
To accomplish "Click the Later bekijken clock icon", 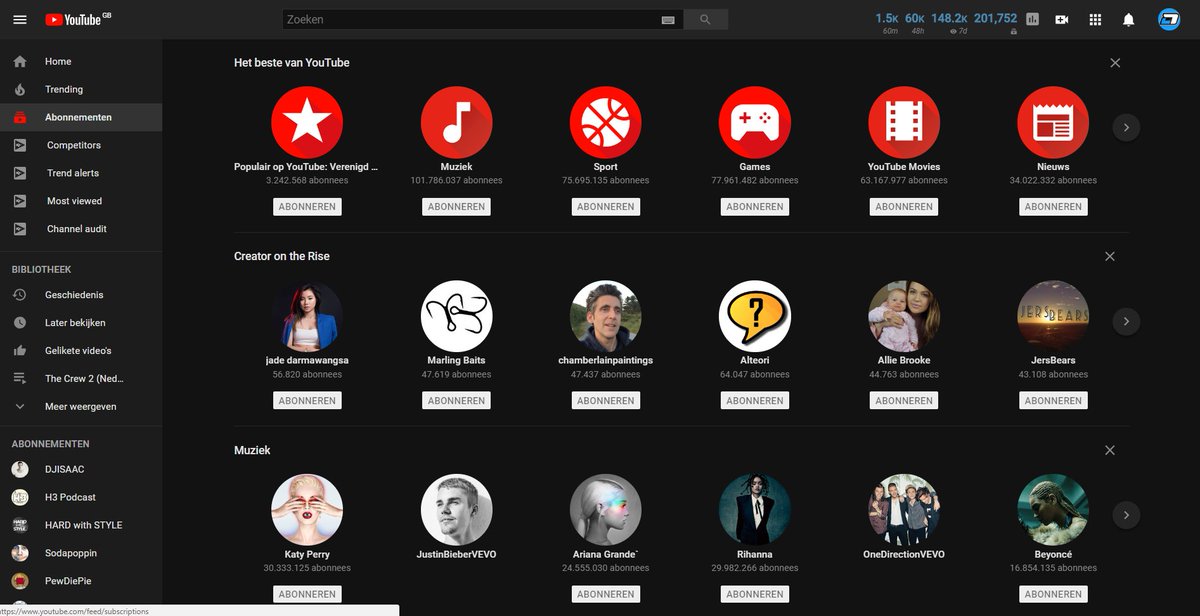I will [20, 323].
